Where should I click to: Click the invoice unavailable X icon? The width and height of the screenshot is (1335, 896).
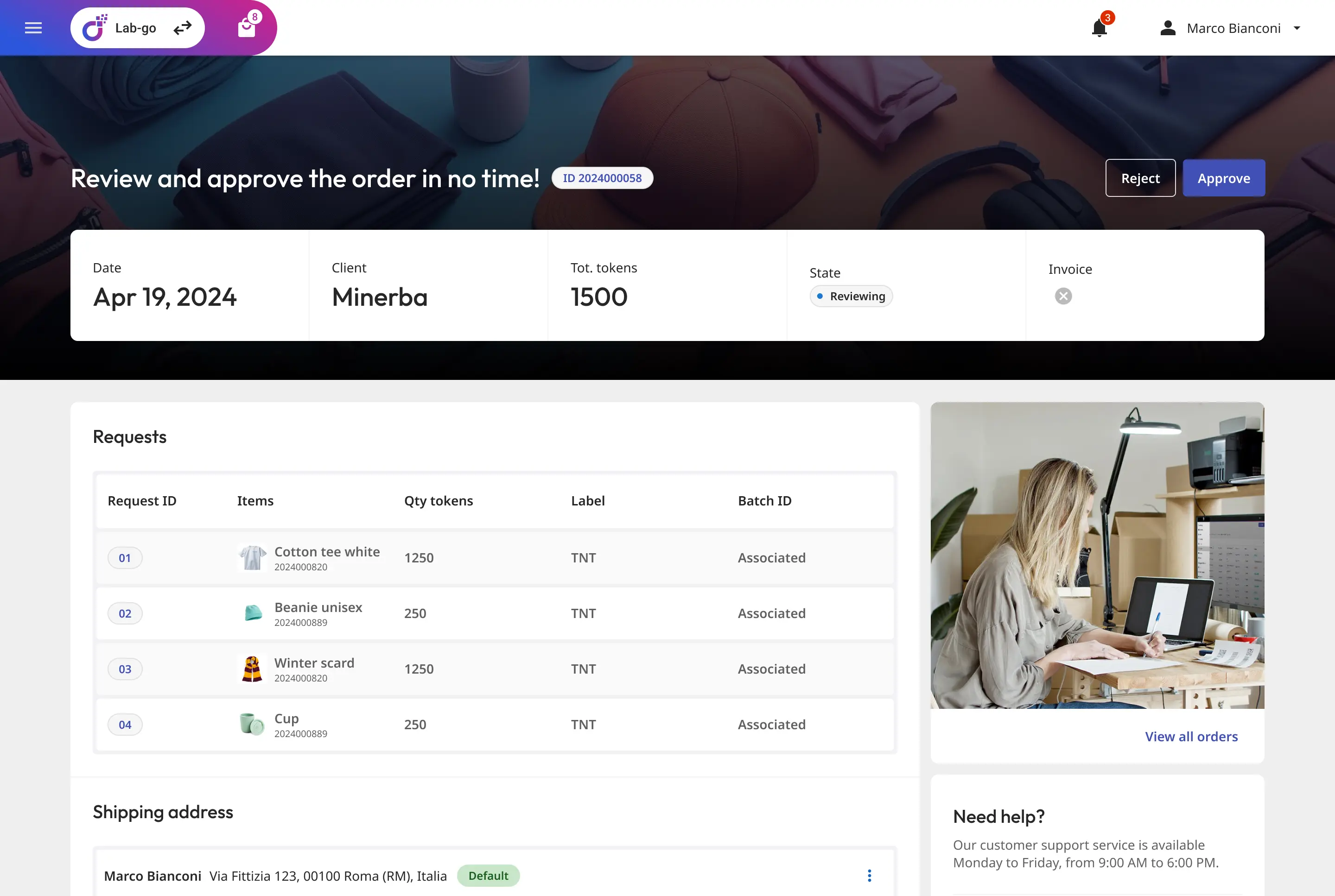1063,296
